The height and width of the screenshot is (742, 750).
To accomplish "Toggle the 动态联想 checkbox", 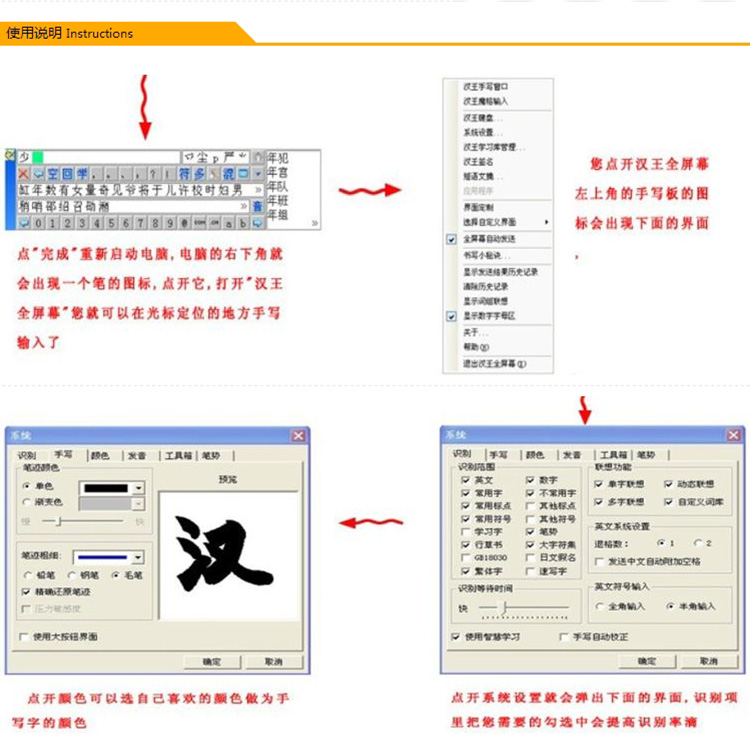I will 669,484.
